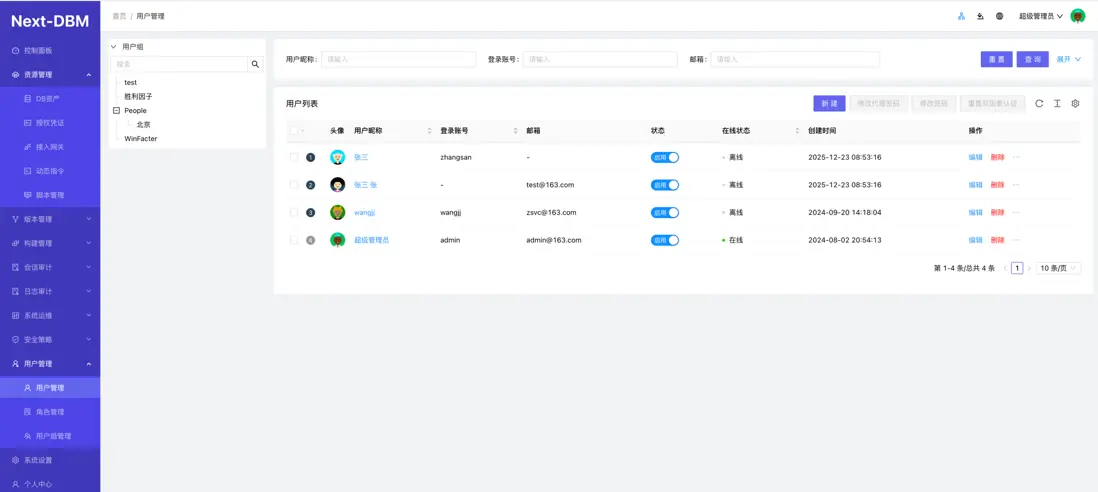This screenshot has width=1098, height=492.
Task: Click the 系统设置 gear icon in the sidebar
Action: (15, 460)
